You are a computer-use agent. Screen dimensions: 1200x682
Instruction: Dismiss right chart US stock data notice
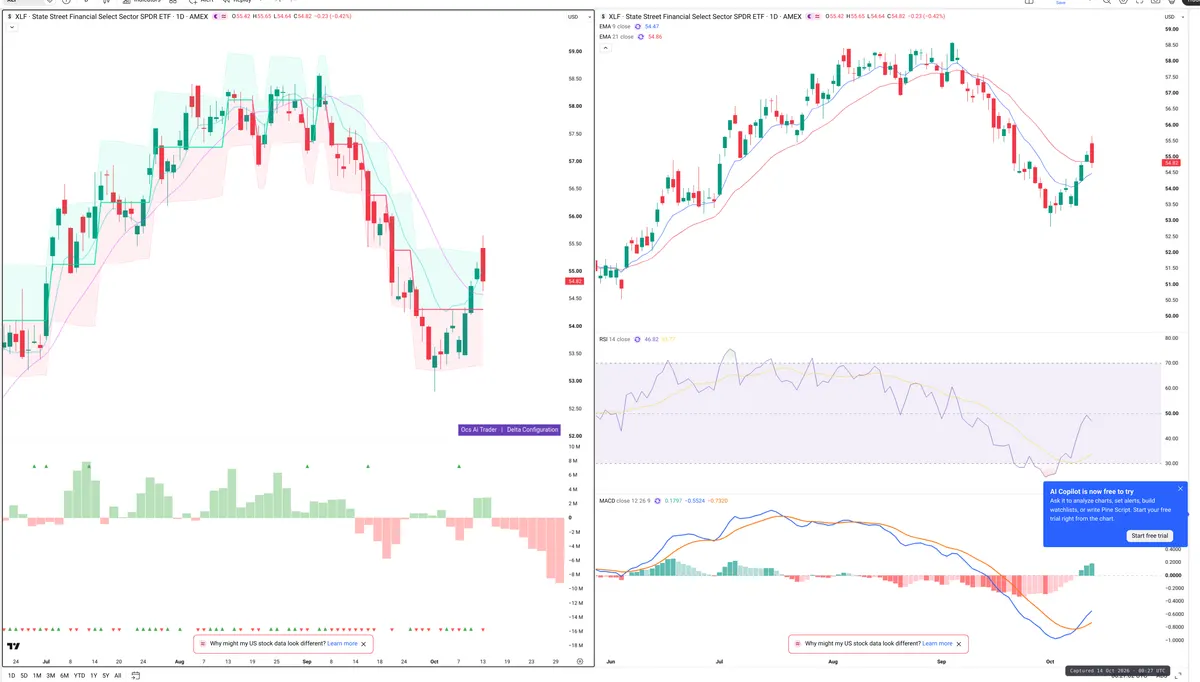coord(959,643)
